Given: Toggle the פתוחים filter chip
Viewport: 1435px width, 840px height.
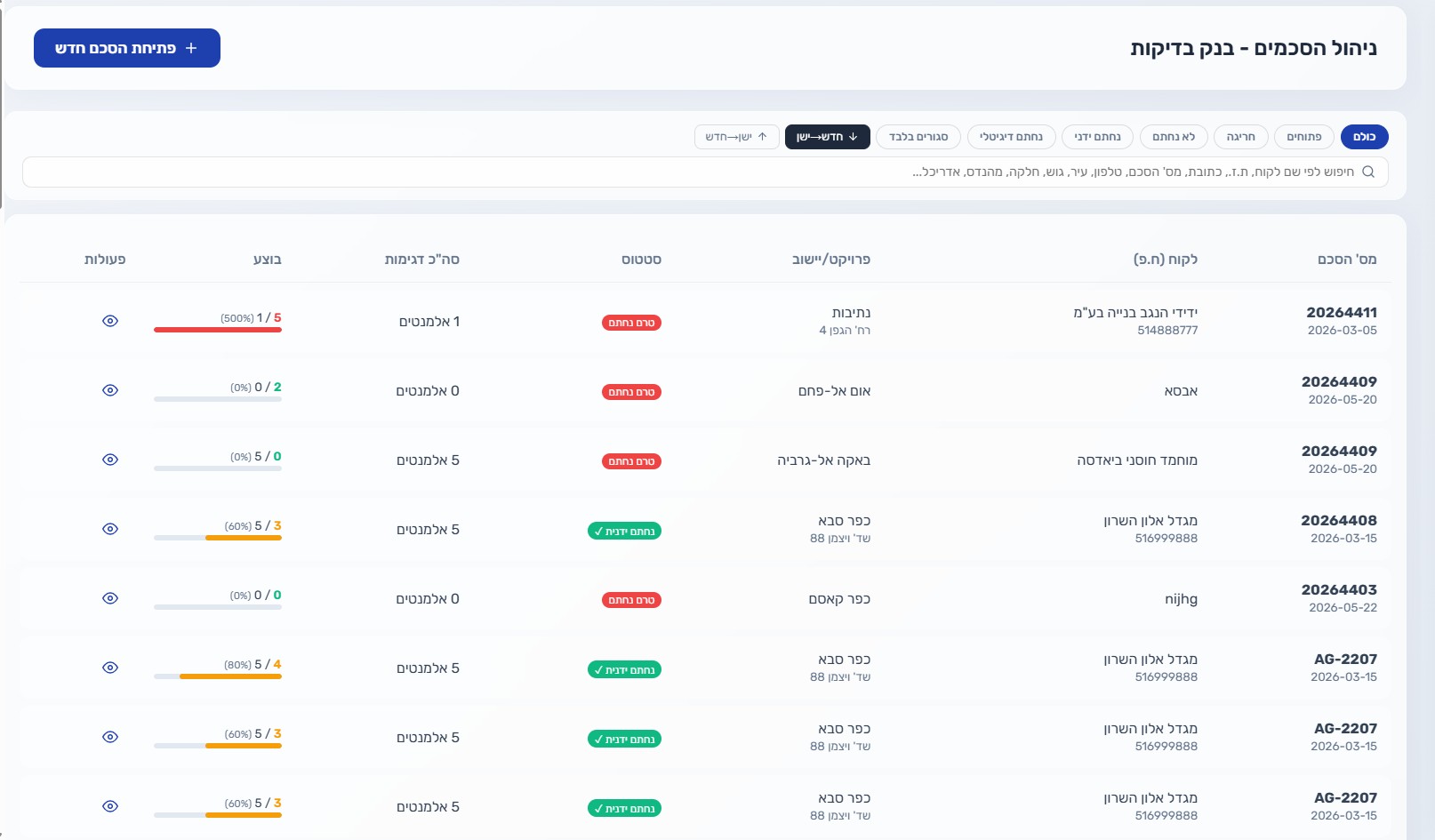Looking at the screenshot, I should [x=1303, y=137].
